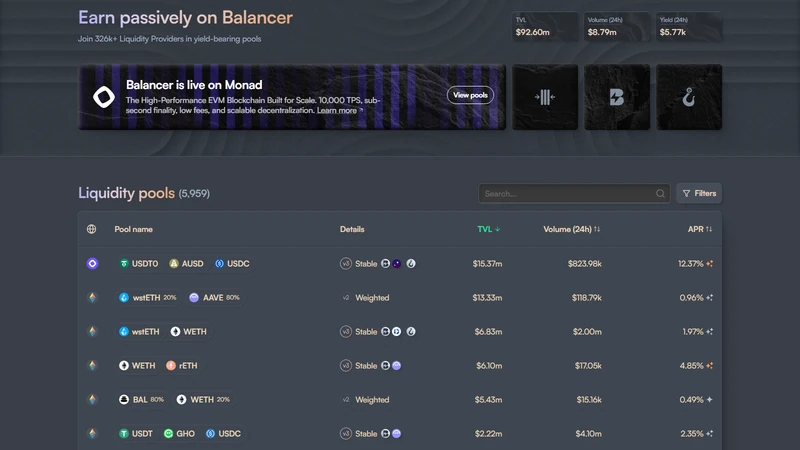Screen dimensions: 800x450
Task: Select USDC chip in USDT GHO row
Action: [223, 434]
